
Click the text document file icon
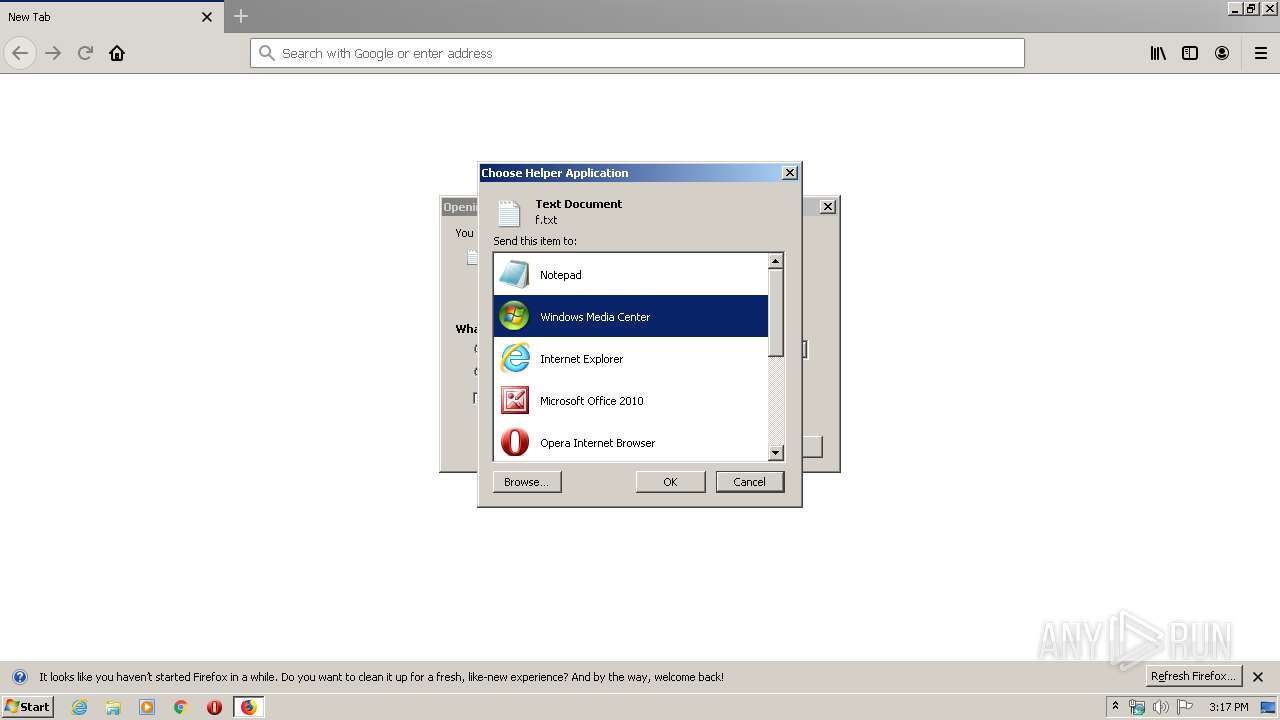pyautogui.click(x=509, y=213)
